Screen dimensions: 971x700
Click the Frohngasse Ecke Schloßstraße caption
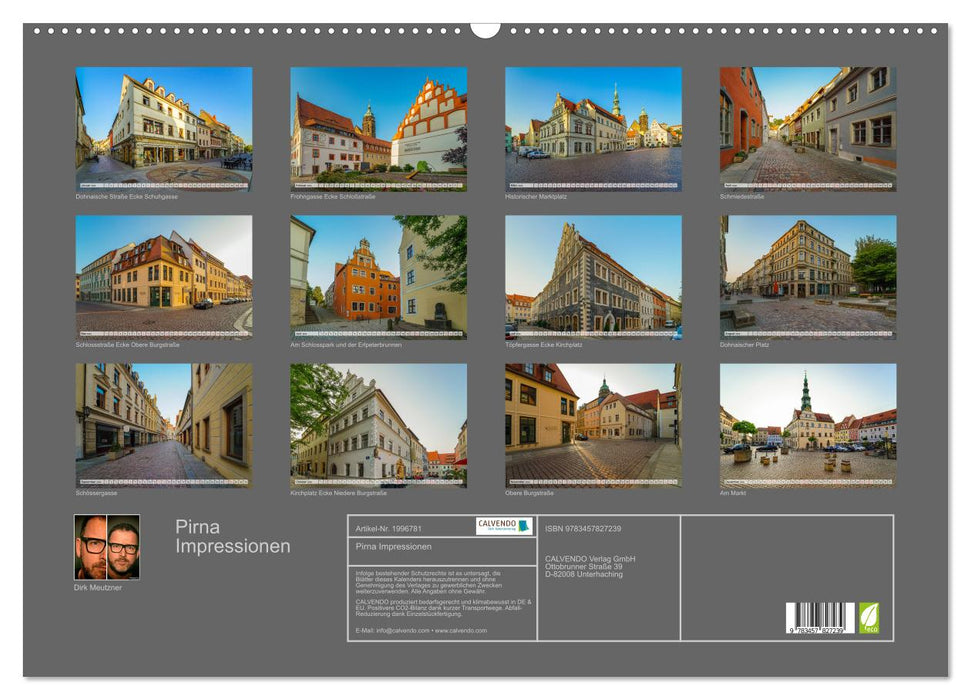coord(335,199)
